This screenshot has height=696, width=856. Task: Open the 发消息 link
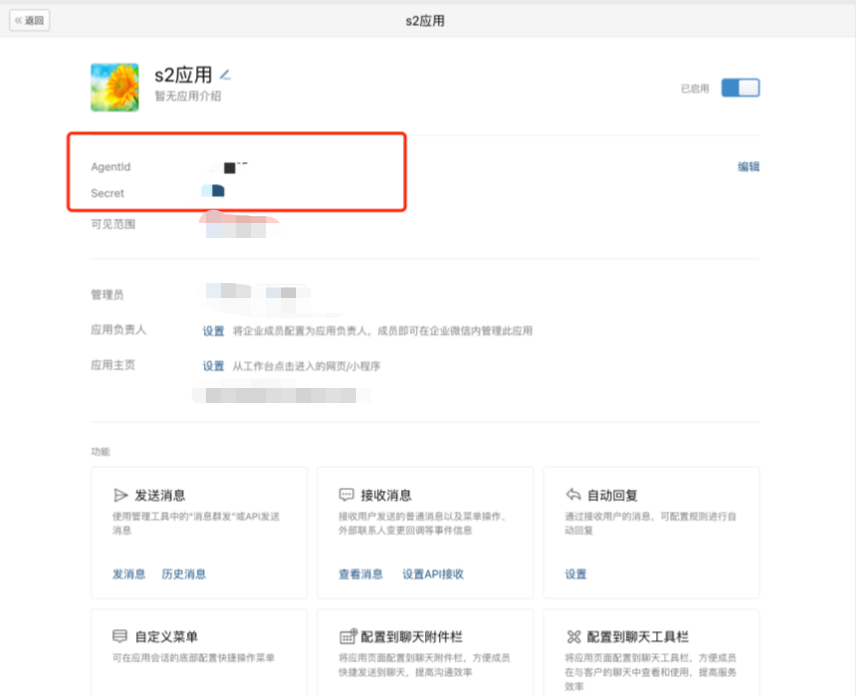[129, 574]
